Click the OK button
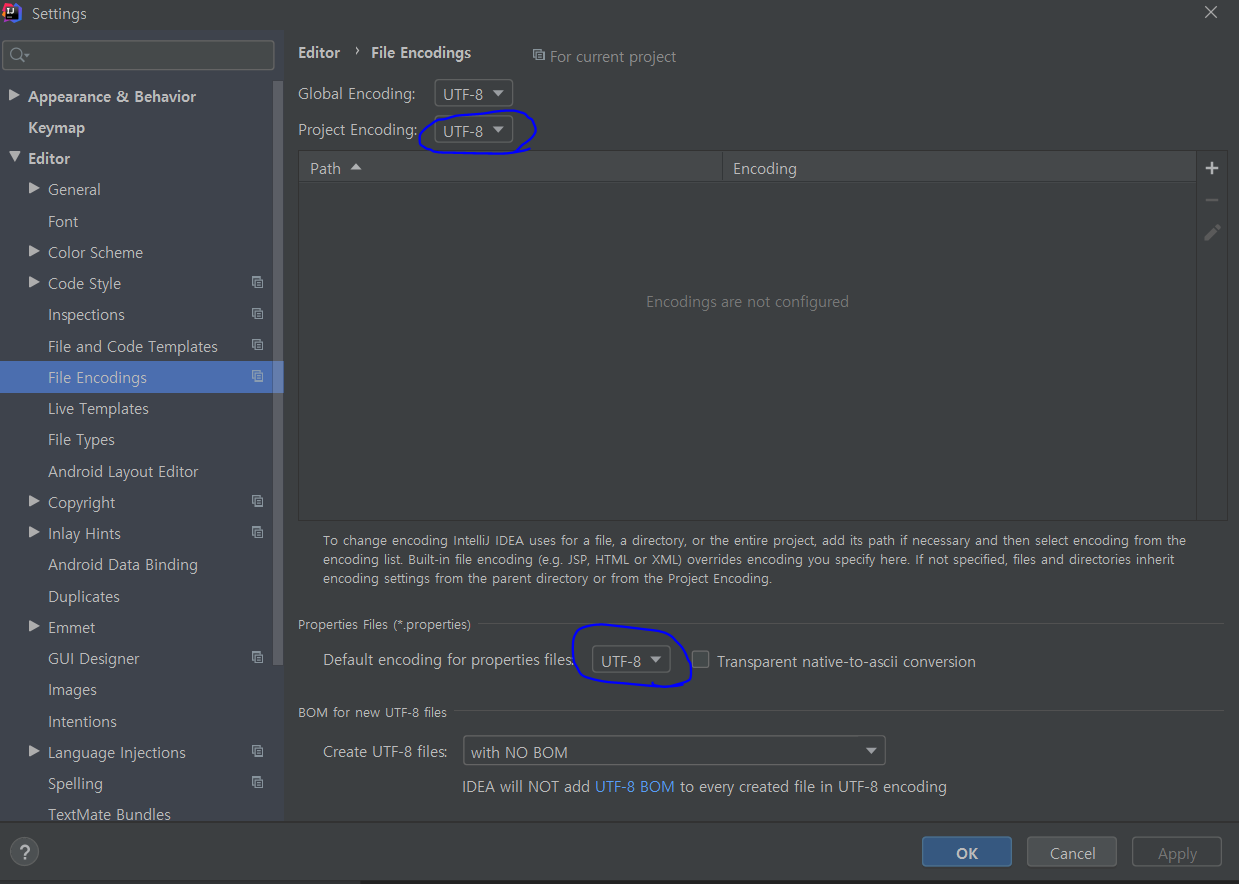 pyautogui.click(x=967, y=853)
